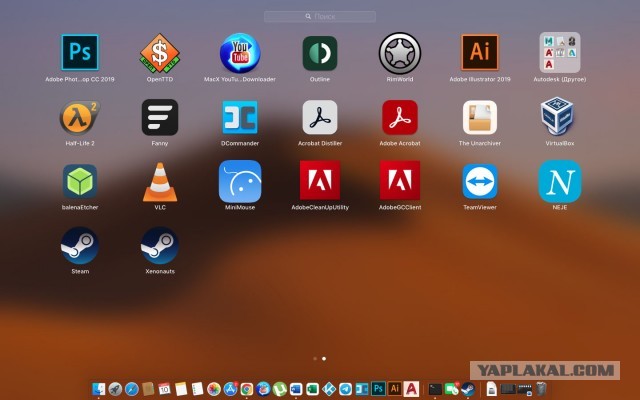Launch Half-Life 2
This screenshot has width=640, height=400.
[80, 117]
